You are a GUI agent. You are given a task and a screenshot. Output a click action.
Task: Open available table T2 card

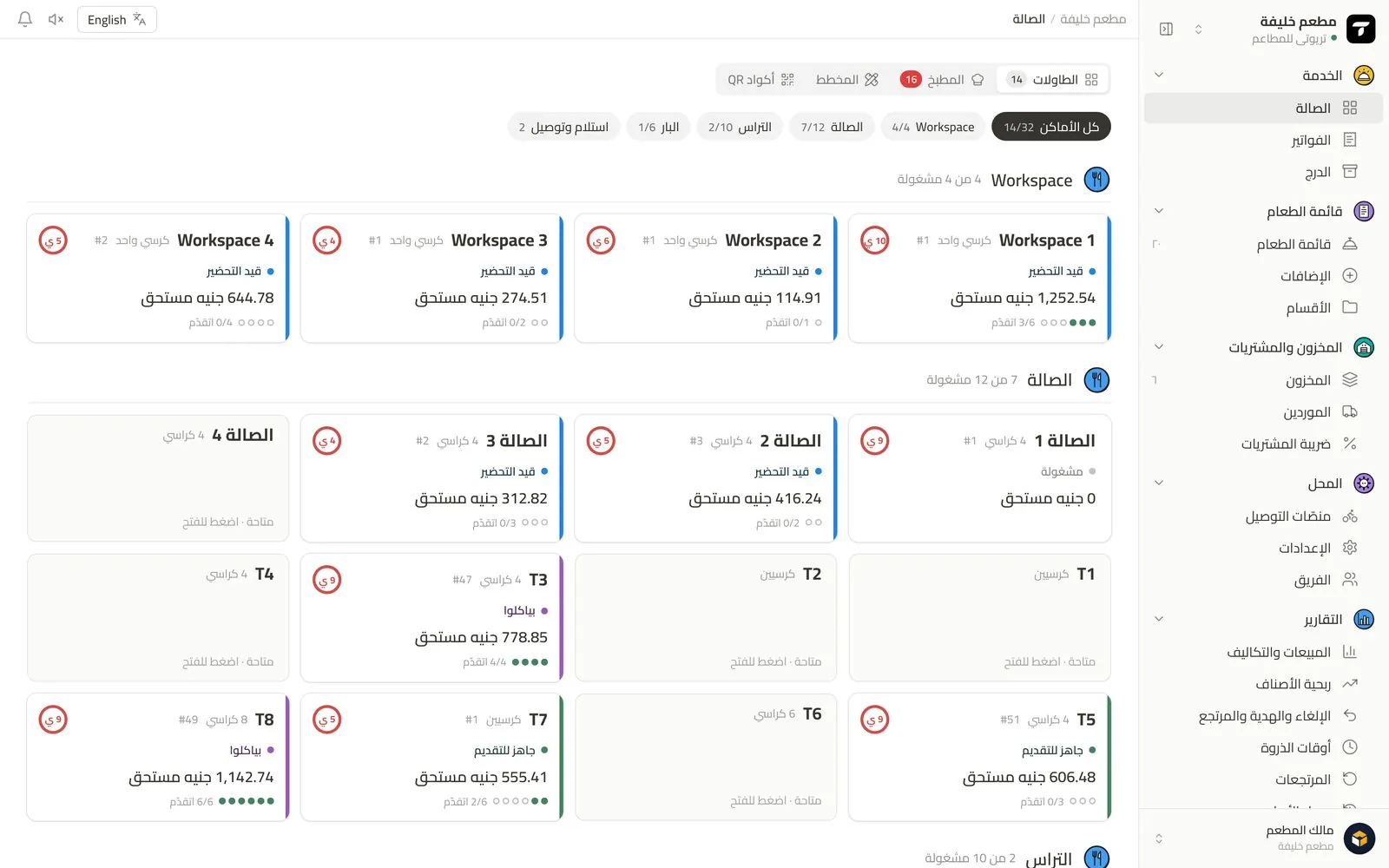click(706, 618)
